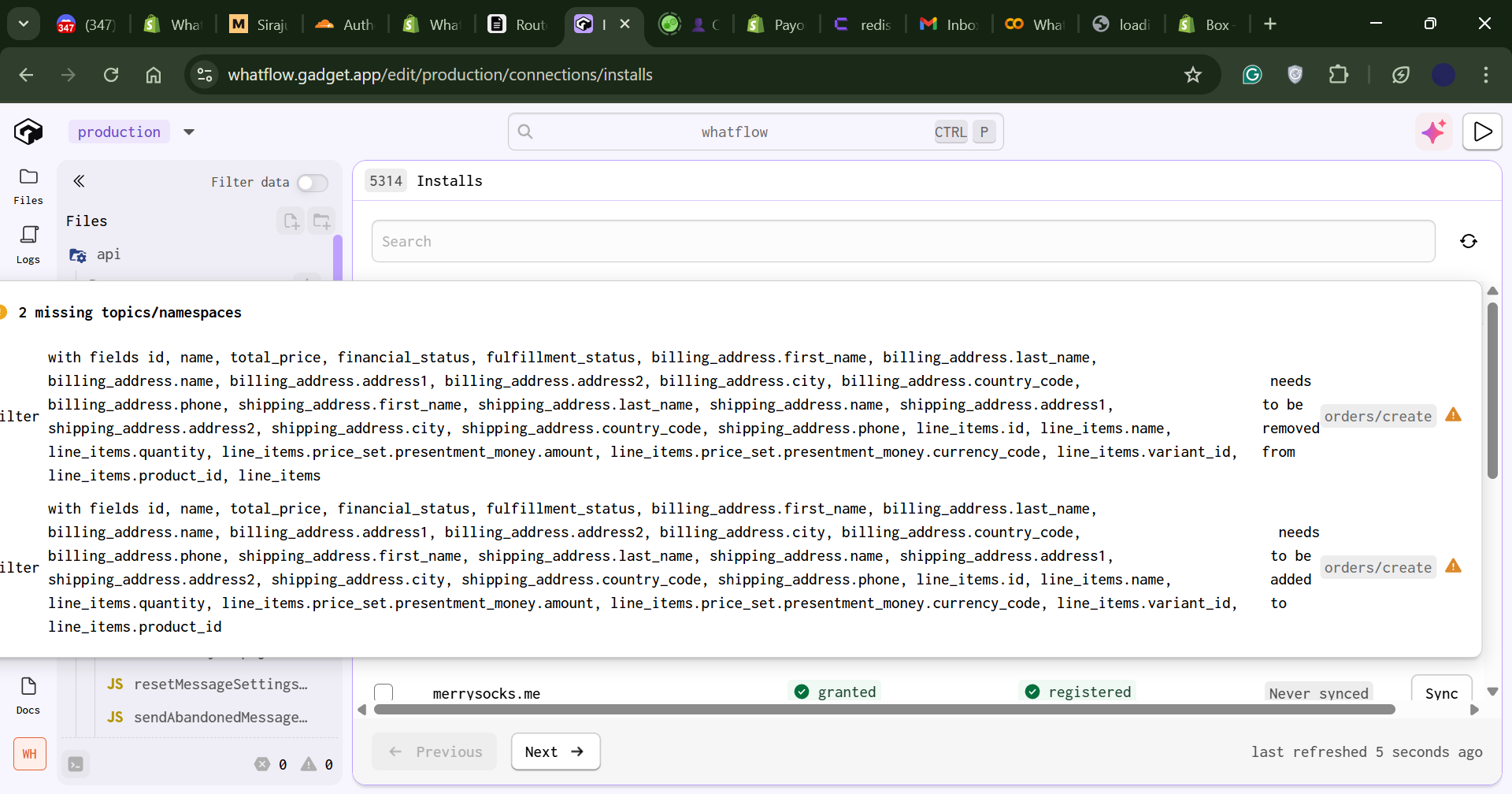Navigate back in the browser

click(26, 75)
